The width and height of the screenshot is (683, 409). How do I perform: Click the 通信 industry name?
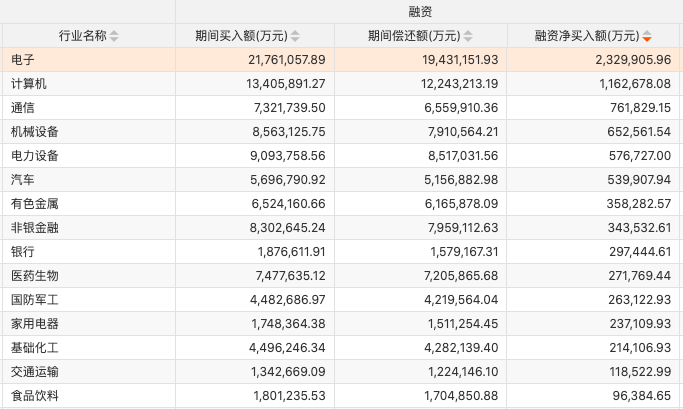coord(23,108)
